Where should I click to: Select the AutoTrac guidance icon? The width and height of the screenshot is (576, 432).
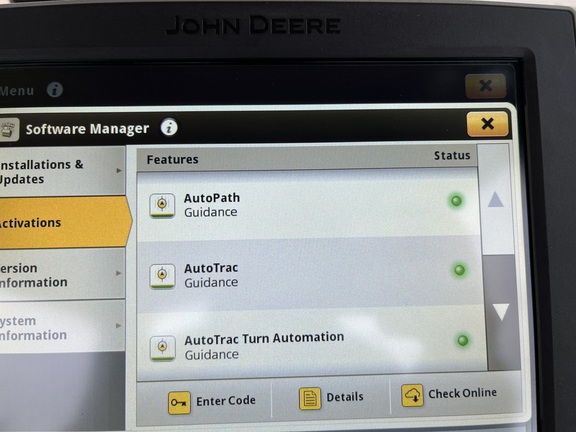point(162,276)
